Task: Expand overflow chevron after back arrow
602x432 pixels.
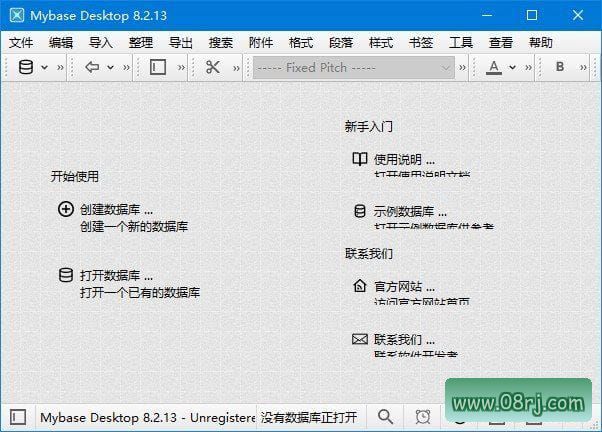Action: 126,68
